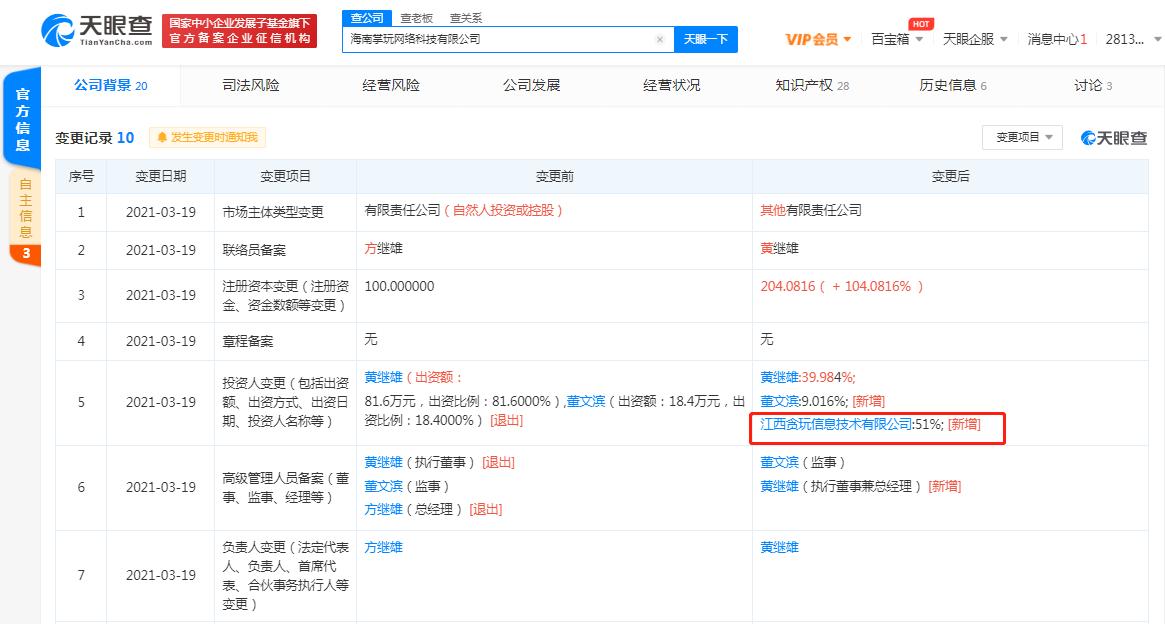This screenshot has width=1165, height=624.
Task: Switch to the 司法风险 tab
Action: (250, 85)
